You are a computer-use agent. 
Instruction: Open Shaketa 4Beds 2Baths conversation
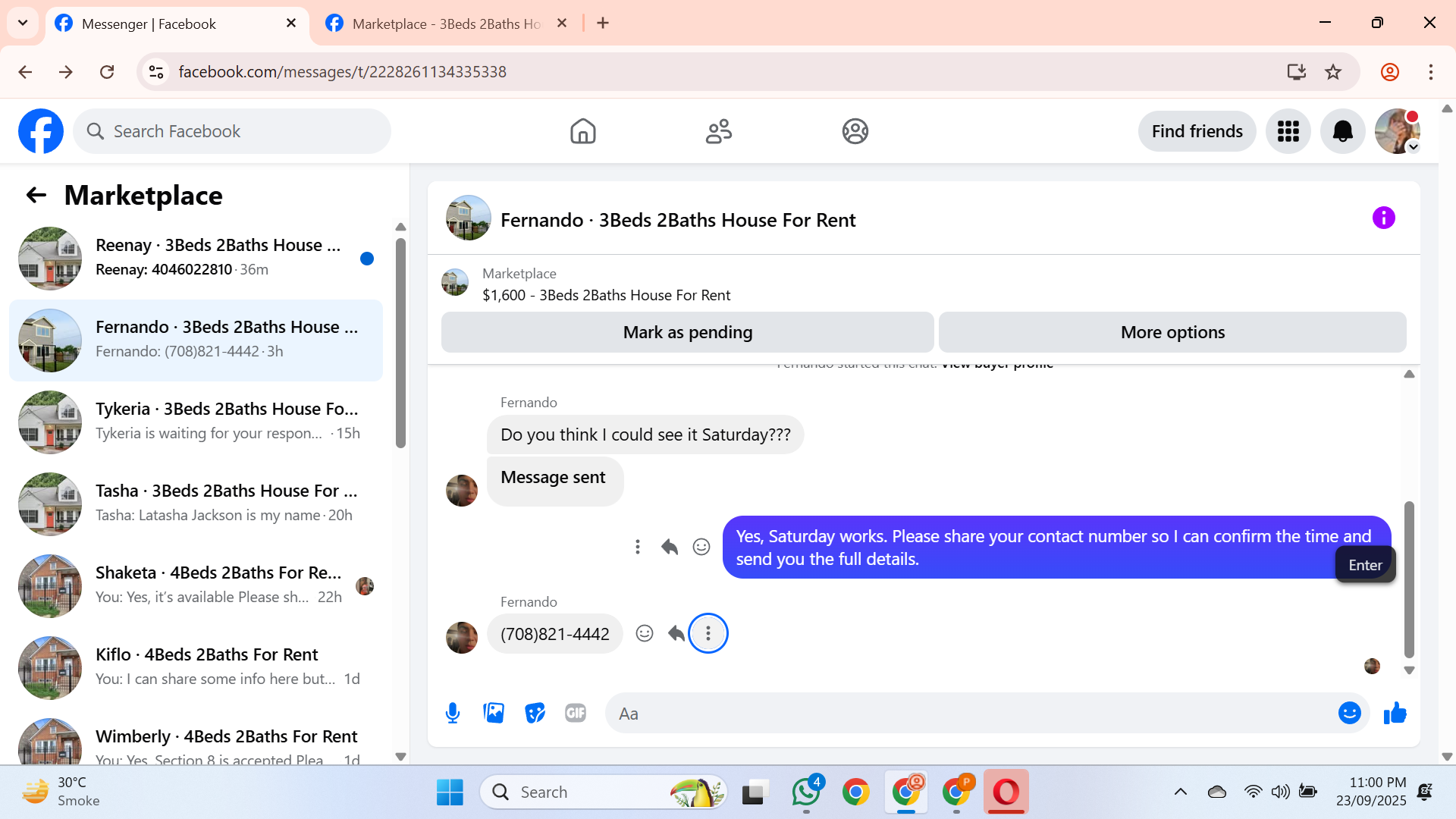[x=196, y=585]
